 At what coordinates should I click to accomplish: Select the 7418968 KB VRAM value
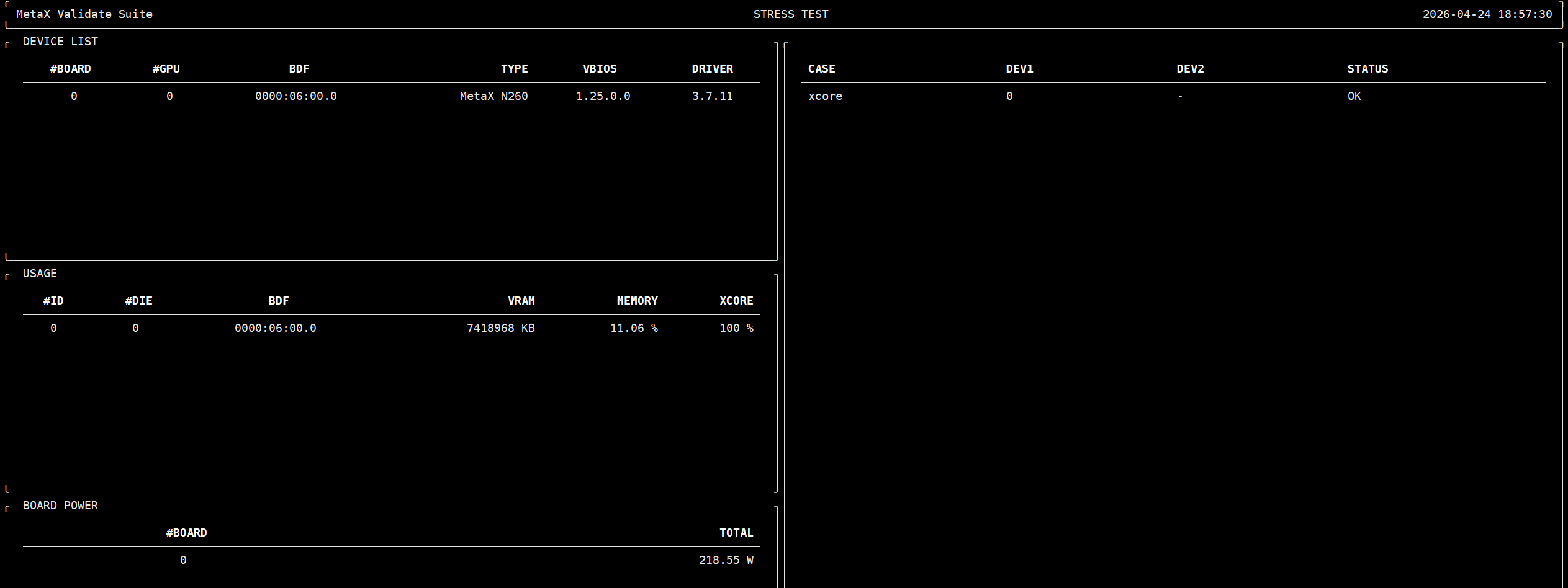[501, 328]
